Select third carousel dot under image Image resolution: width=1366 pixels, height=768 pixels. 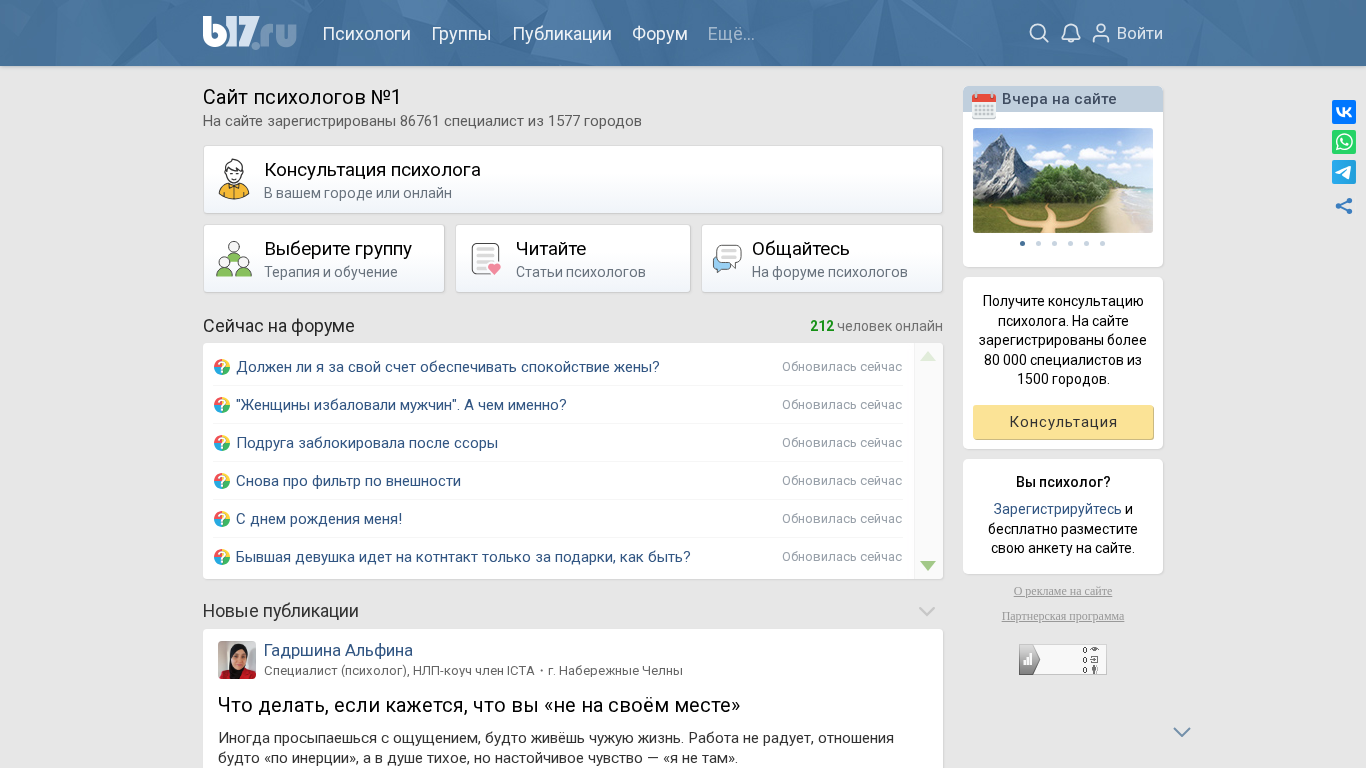1054,243
